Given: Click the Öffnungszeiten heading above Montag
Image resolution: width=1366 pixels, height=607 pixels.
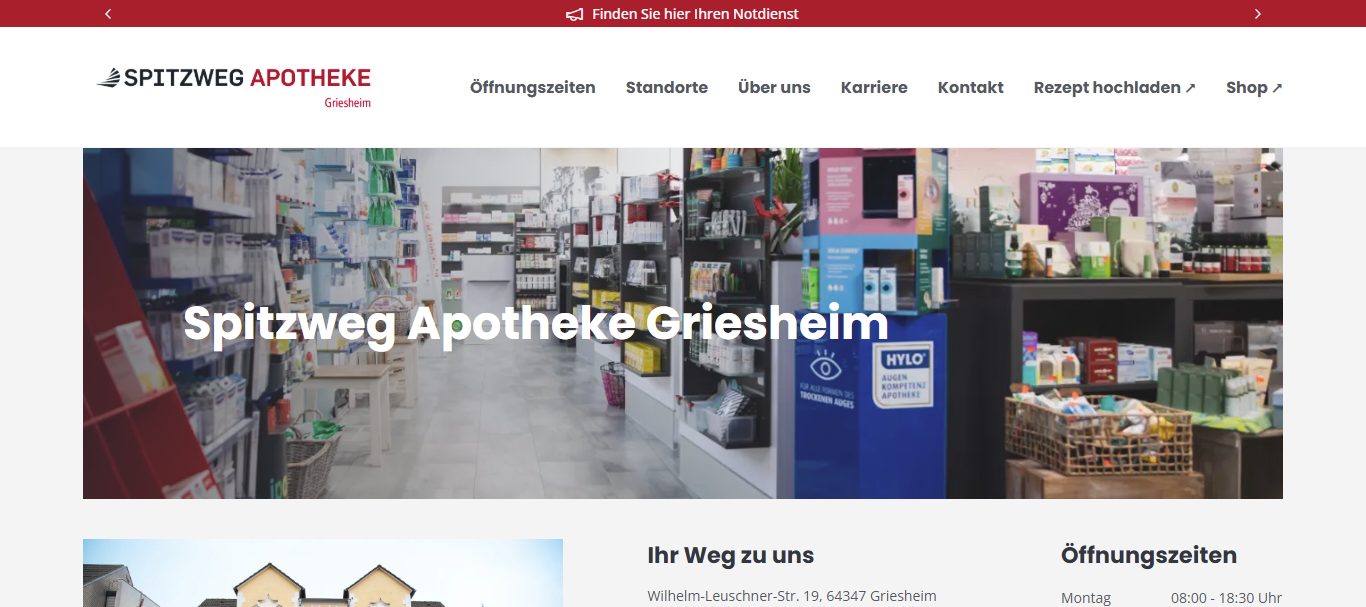Looking at the screenshot, I should [x=1149, y=555].
